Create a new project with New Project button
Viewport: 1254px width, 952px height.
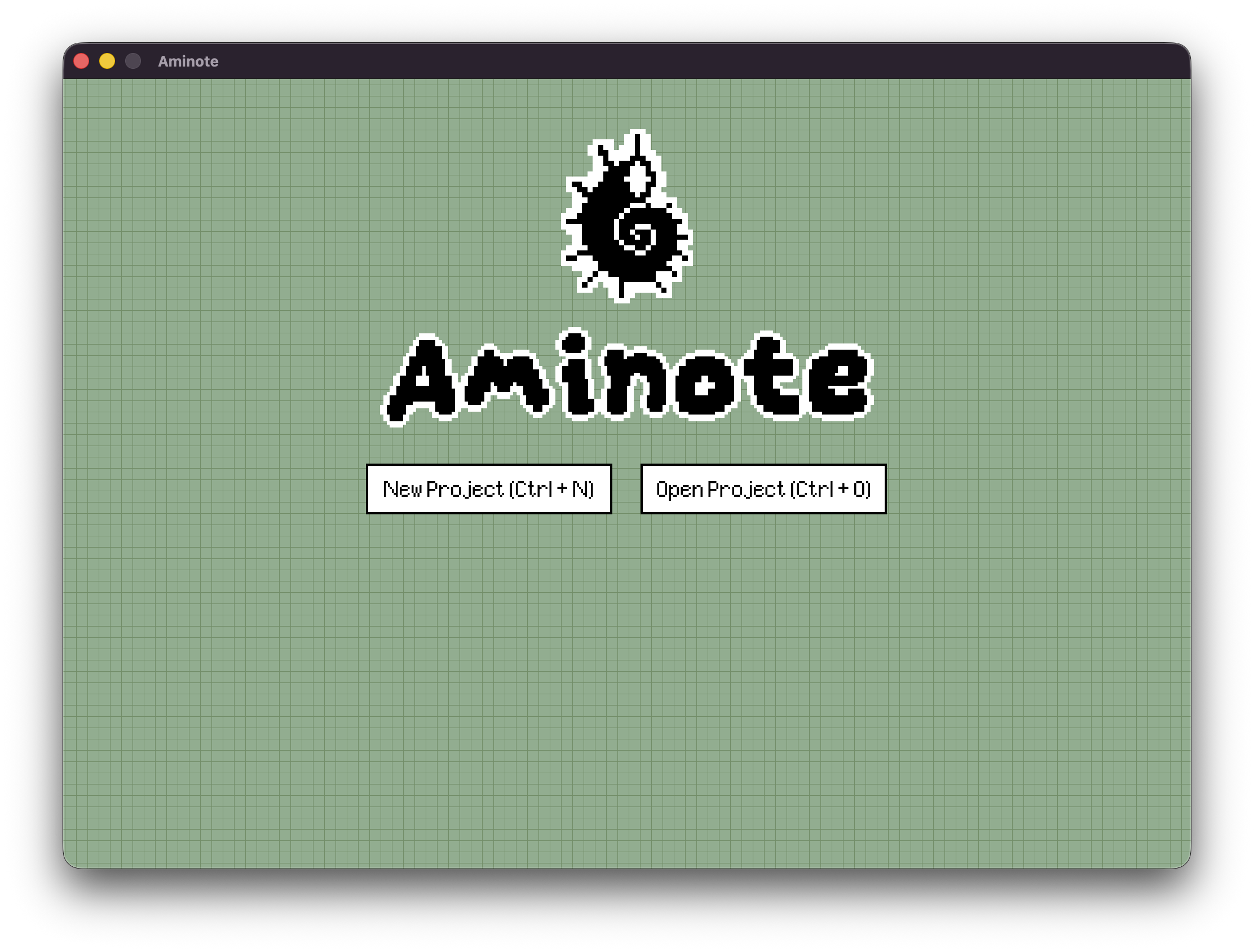point(489,489)
